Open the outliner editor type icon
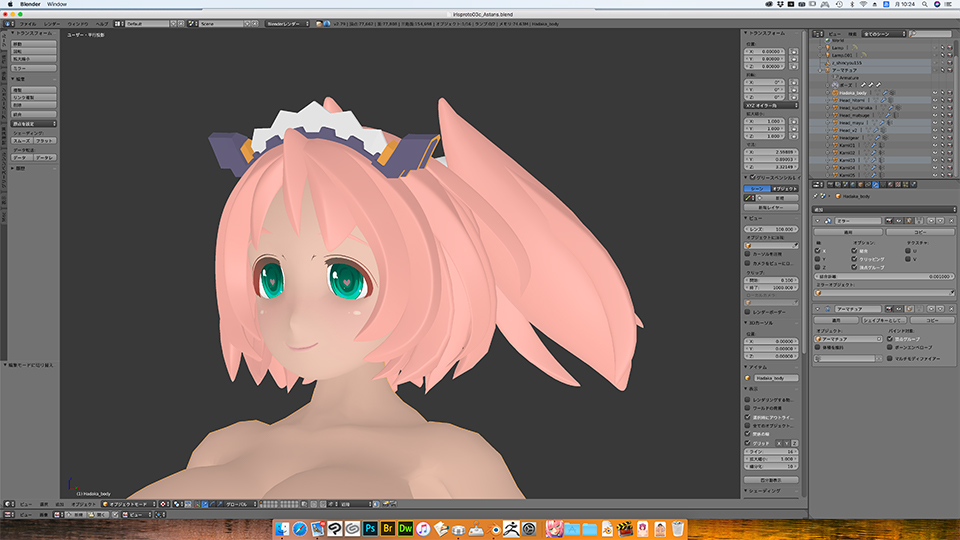 [817, 34]
